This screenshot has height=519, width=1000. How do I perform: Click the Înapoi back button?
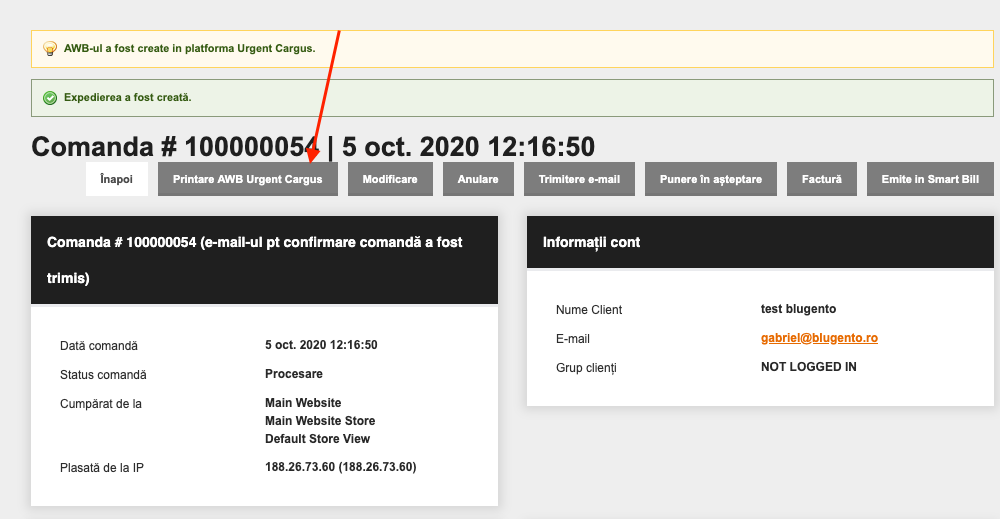[117, 179]
